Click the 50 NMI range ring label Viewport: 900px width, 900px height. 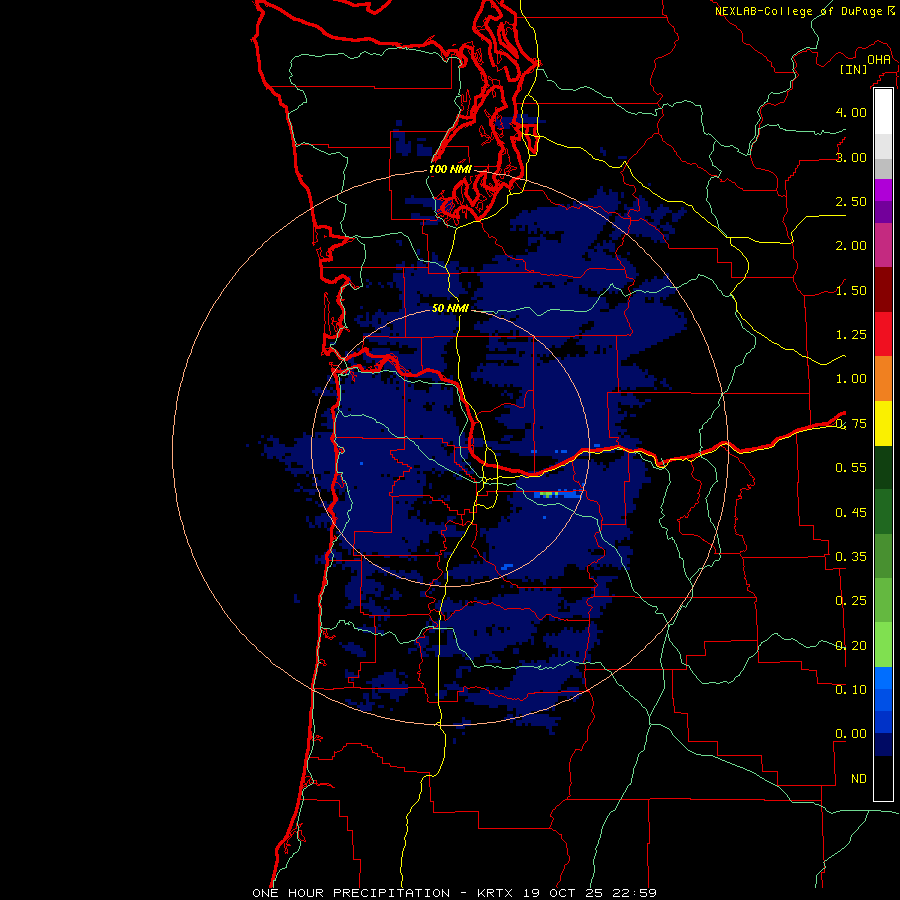(450, 308)
